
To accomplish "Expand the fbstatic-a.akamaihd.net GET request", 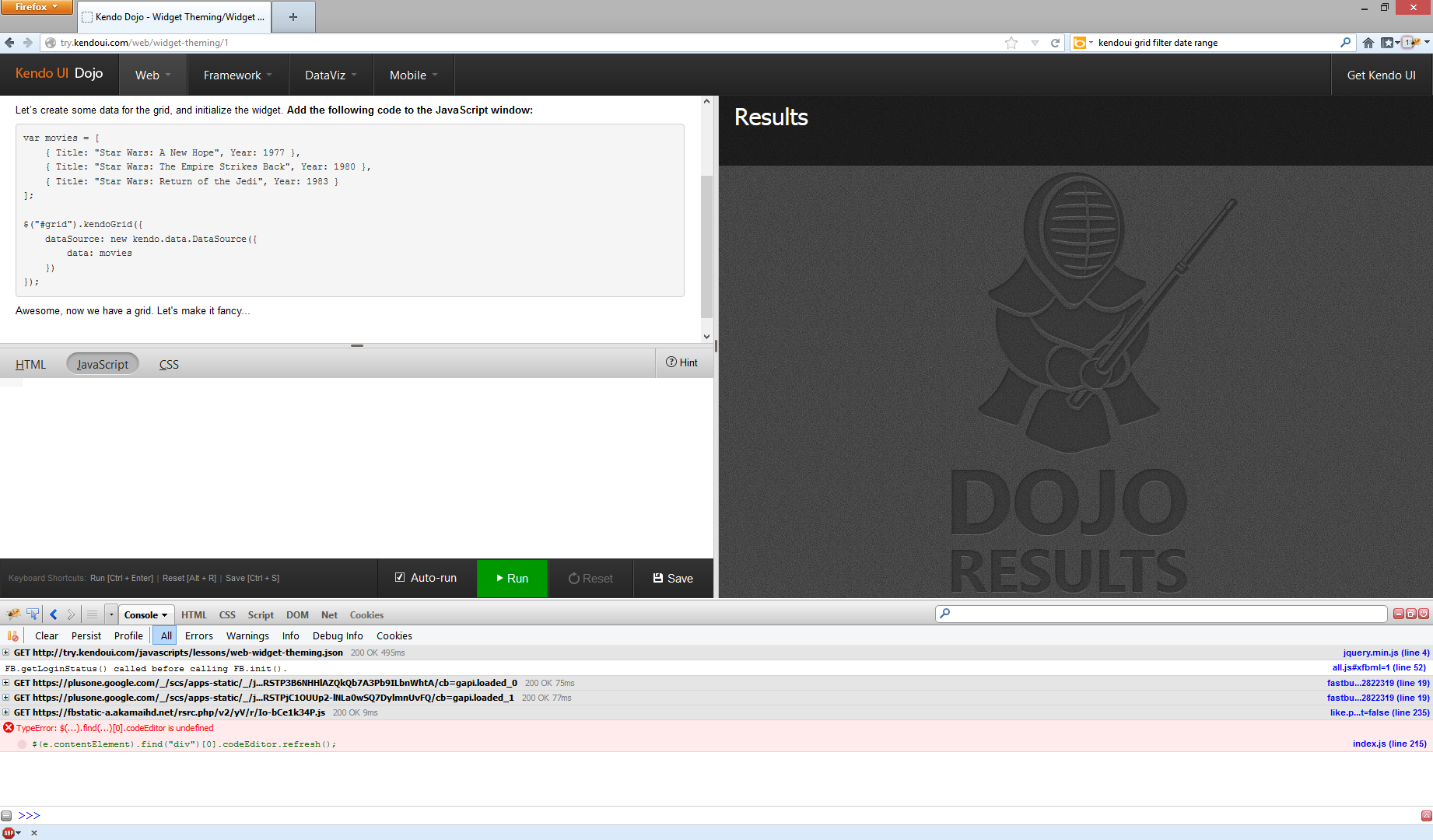I will 6,712.
